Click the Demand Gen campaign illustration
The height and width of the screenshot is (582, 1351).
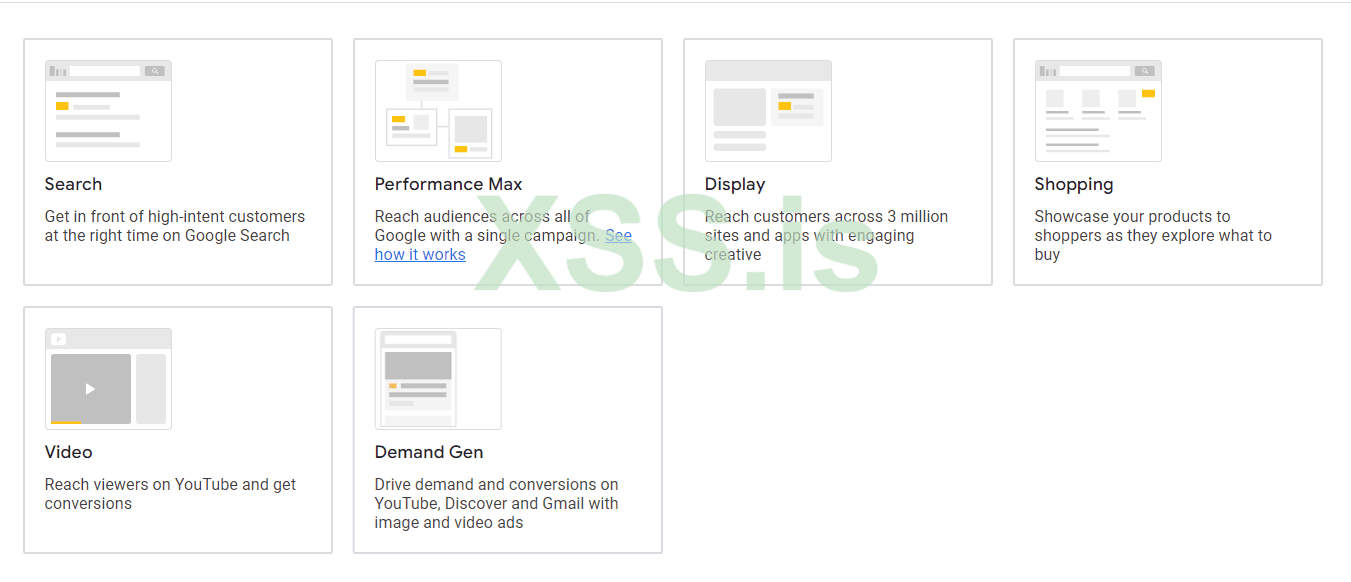(438, 379)
